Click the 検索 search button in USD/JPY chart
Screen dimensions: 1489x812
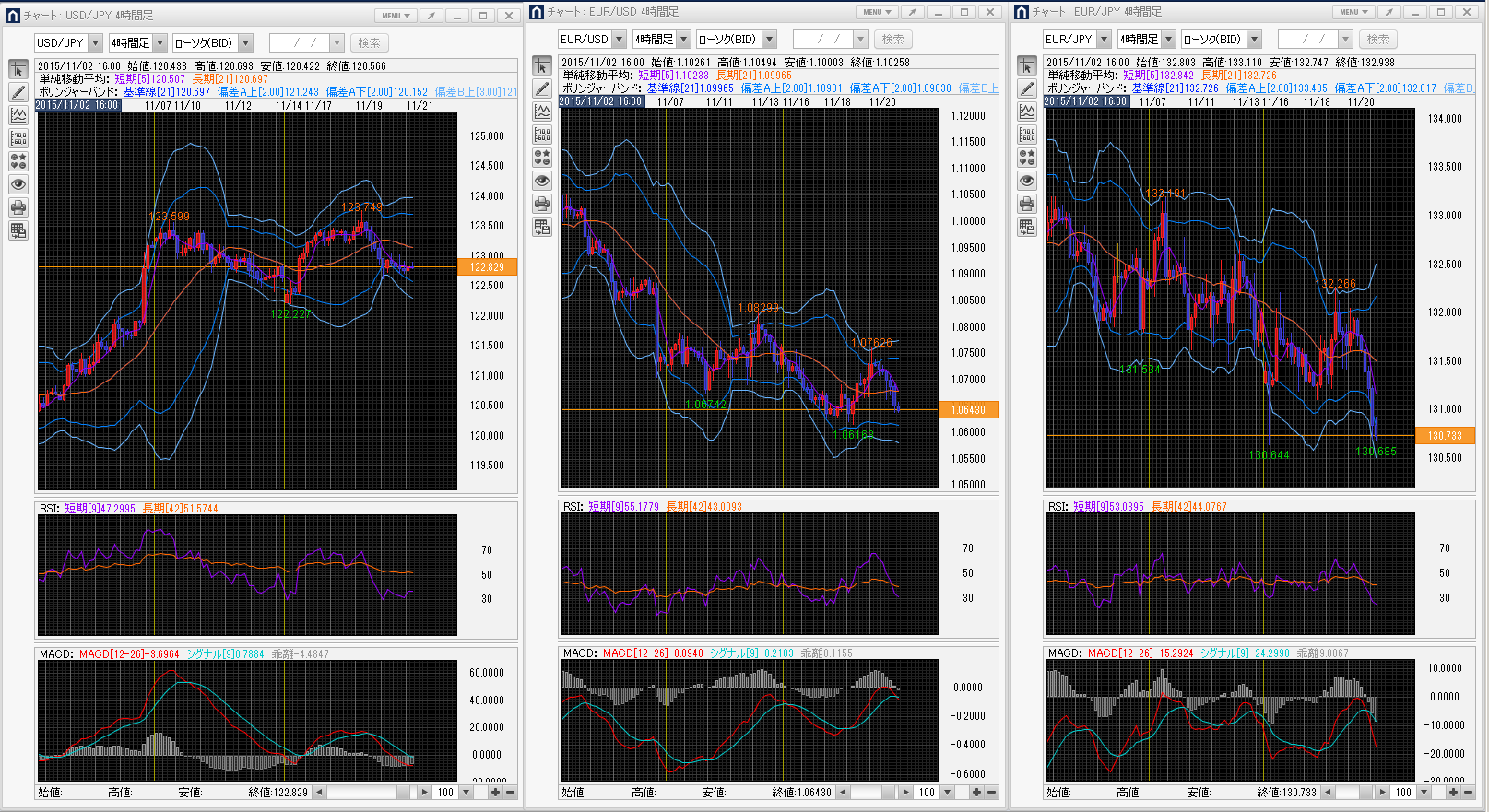coord(370,43)
